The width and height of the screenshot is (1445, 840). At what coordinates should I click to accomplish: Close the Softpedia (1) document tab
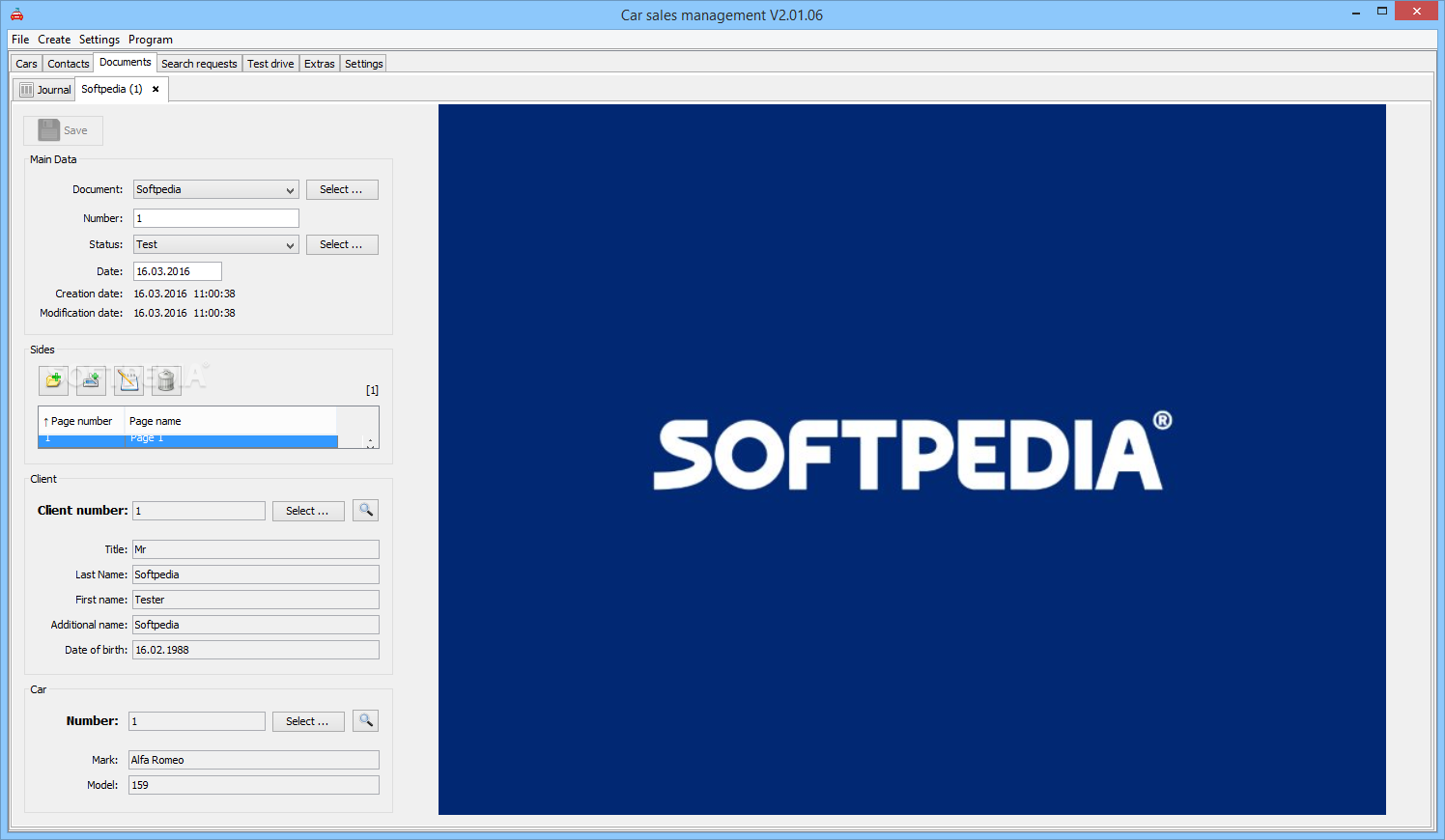coord(156,89)
